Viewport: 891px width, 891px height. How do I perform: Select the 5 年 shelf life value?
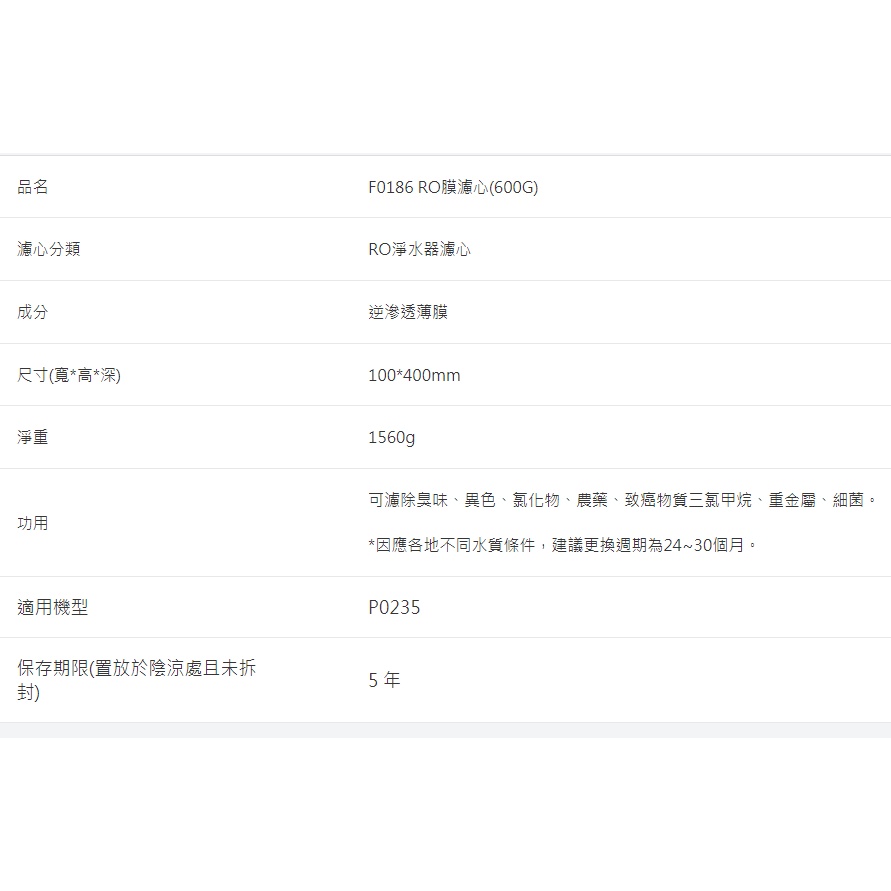(384, 680)
